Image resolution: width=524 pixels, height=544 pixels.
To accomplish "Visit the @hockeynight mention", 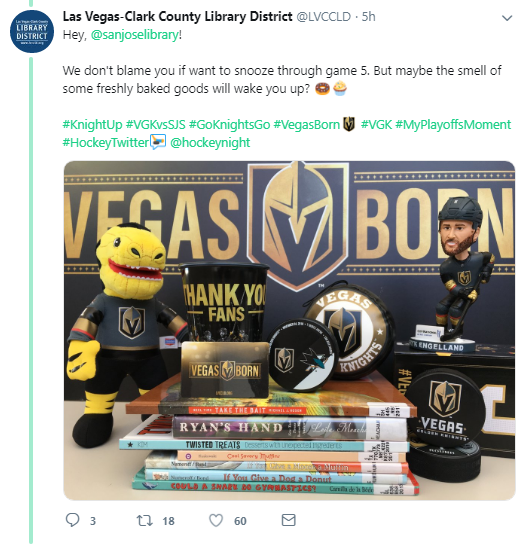I will 210,142.
